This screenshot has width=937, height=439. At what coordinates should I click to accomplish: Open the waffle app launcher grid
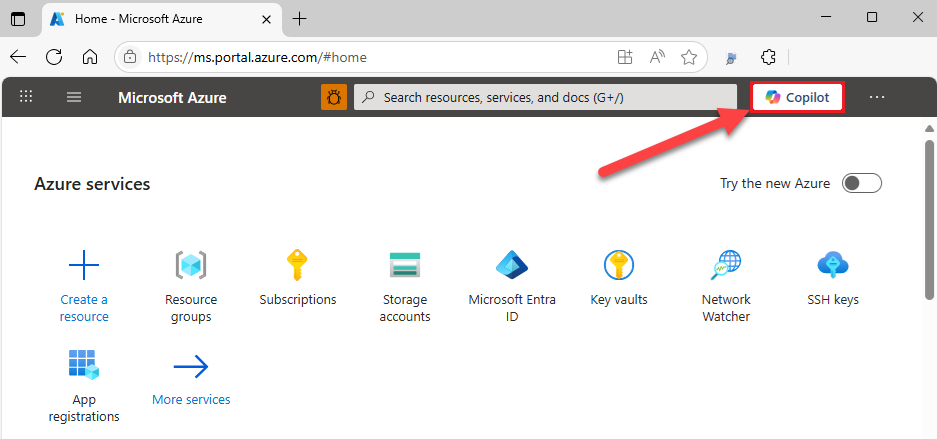(27, 97)
